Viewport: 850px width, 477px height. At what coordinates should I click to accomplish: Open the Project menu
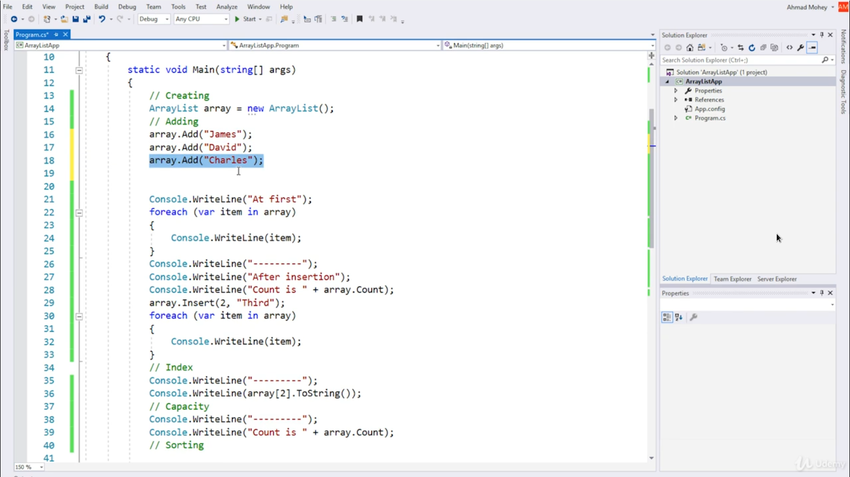tap(75, 7)
